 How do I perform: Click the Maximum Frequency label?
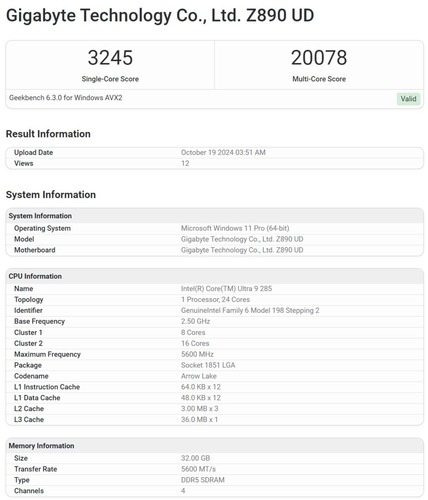pos(47,354)
